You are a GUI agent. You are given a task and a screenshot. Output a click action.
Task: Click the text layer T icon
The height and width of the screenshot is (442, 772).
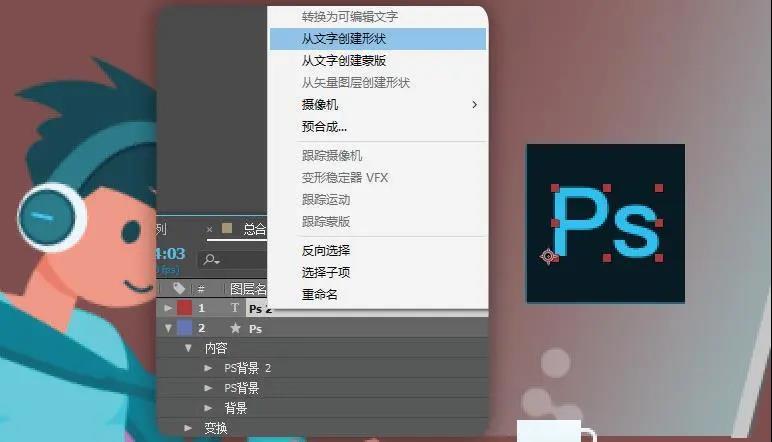235,308
